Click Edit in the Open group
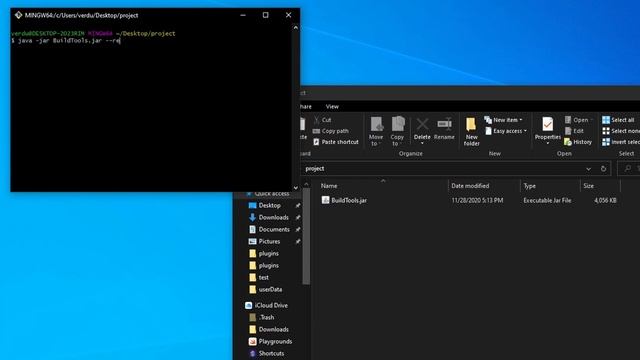 pyautogui.click(x=574, y=131)
